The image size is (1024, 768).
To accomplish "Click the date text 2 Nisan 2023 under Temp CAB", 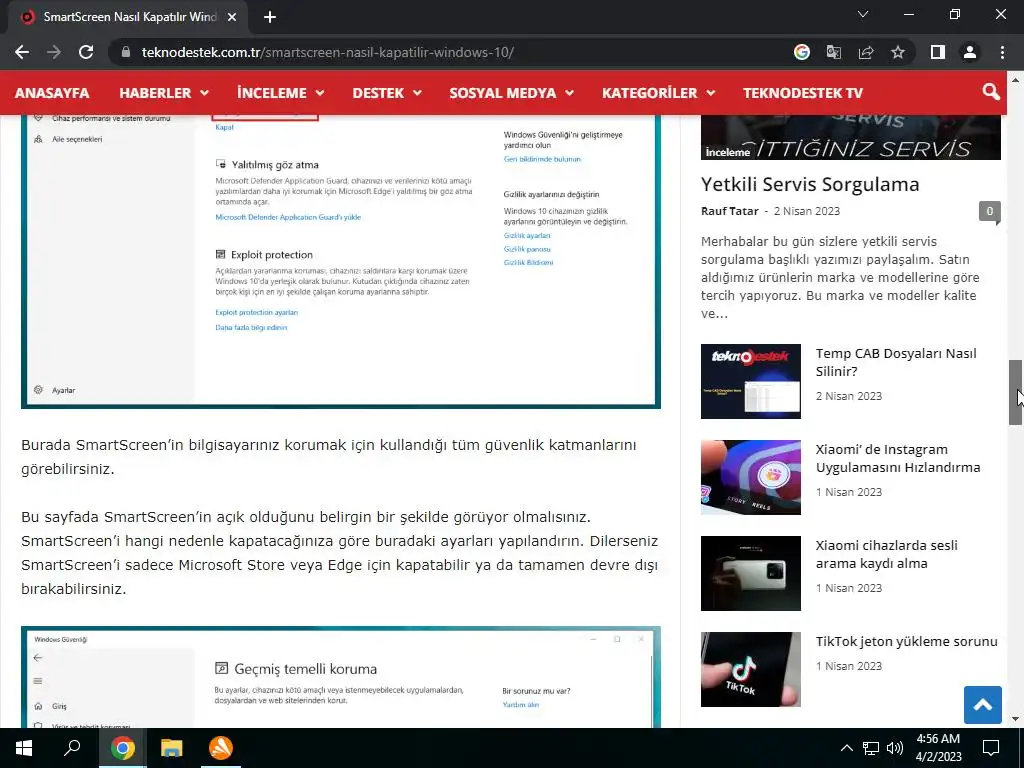I will tap(848, 396).
